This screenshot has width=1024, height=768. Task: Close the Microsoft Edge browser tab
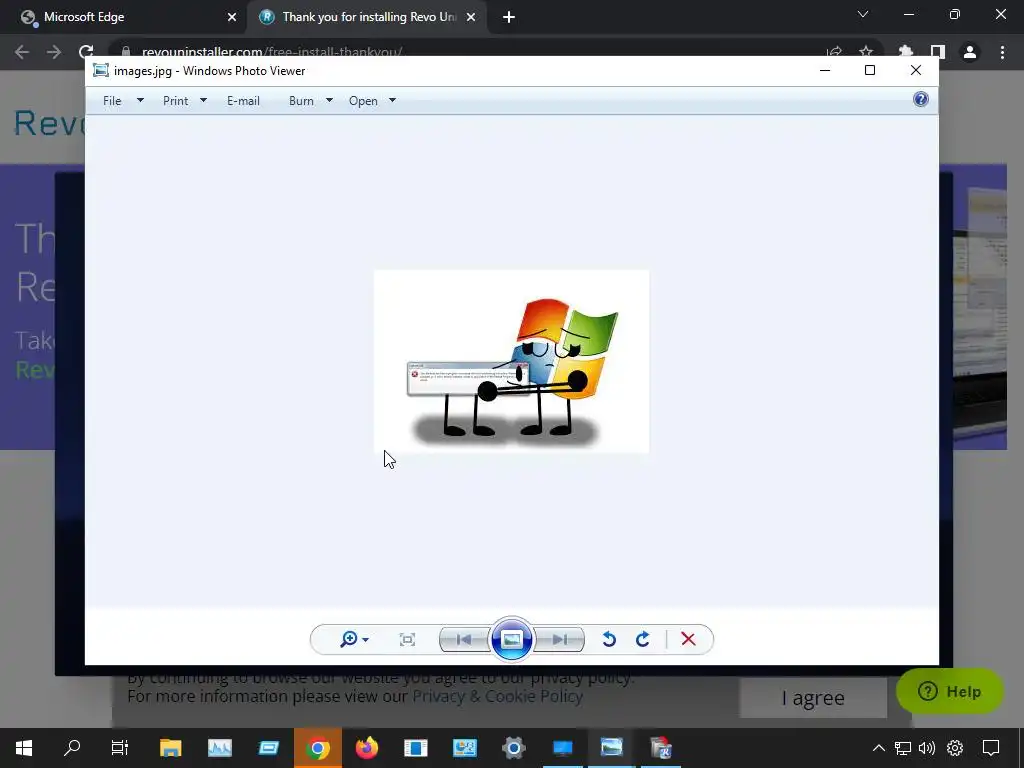click(232, 17)
